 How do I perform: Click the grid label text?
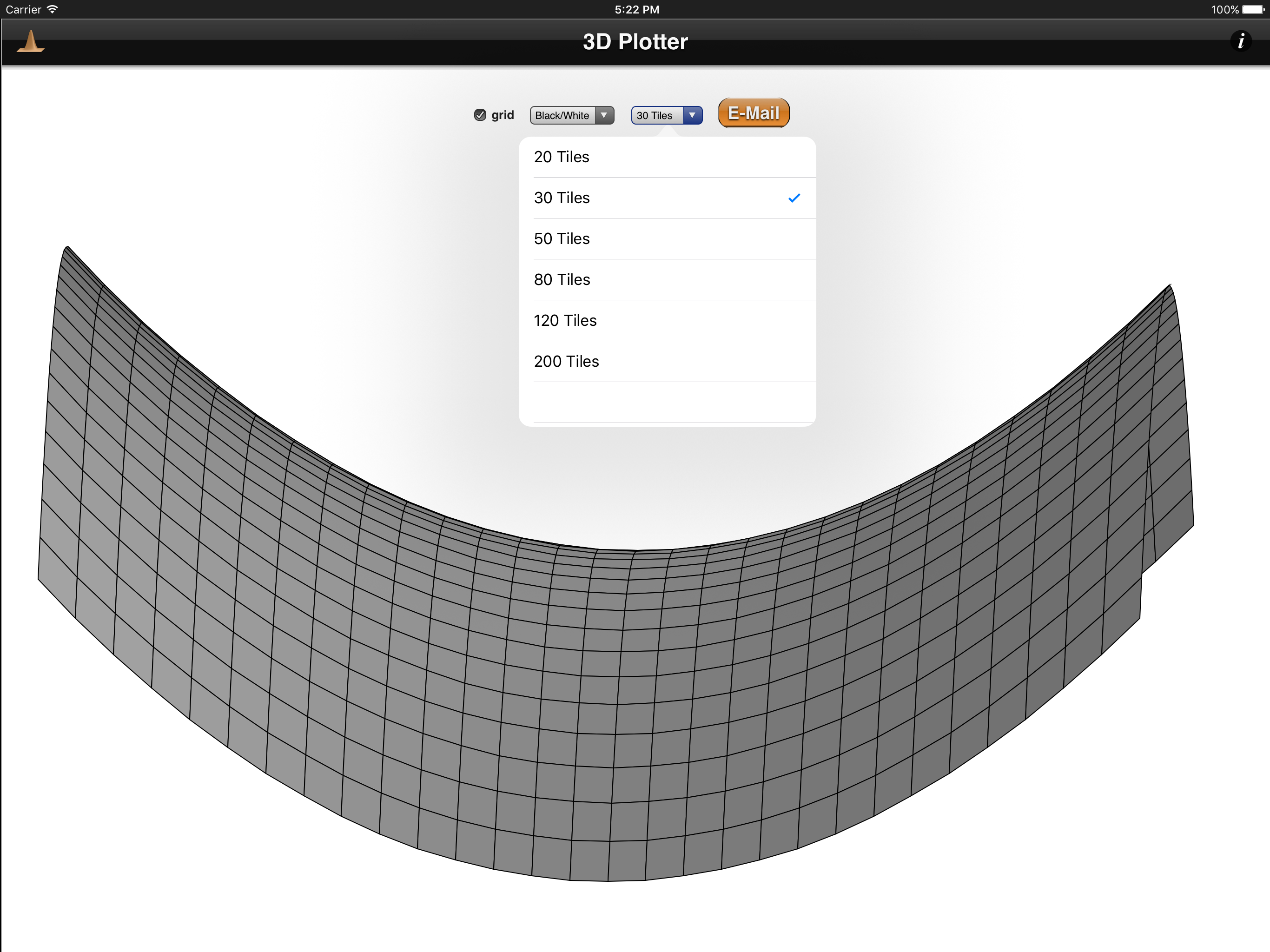[x=503, y=115]
